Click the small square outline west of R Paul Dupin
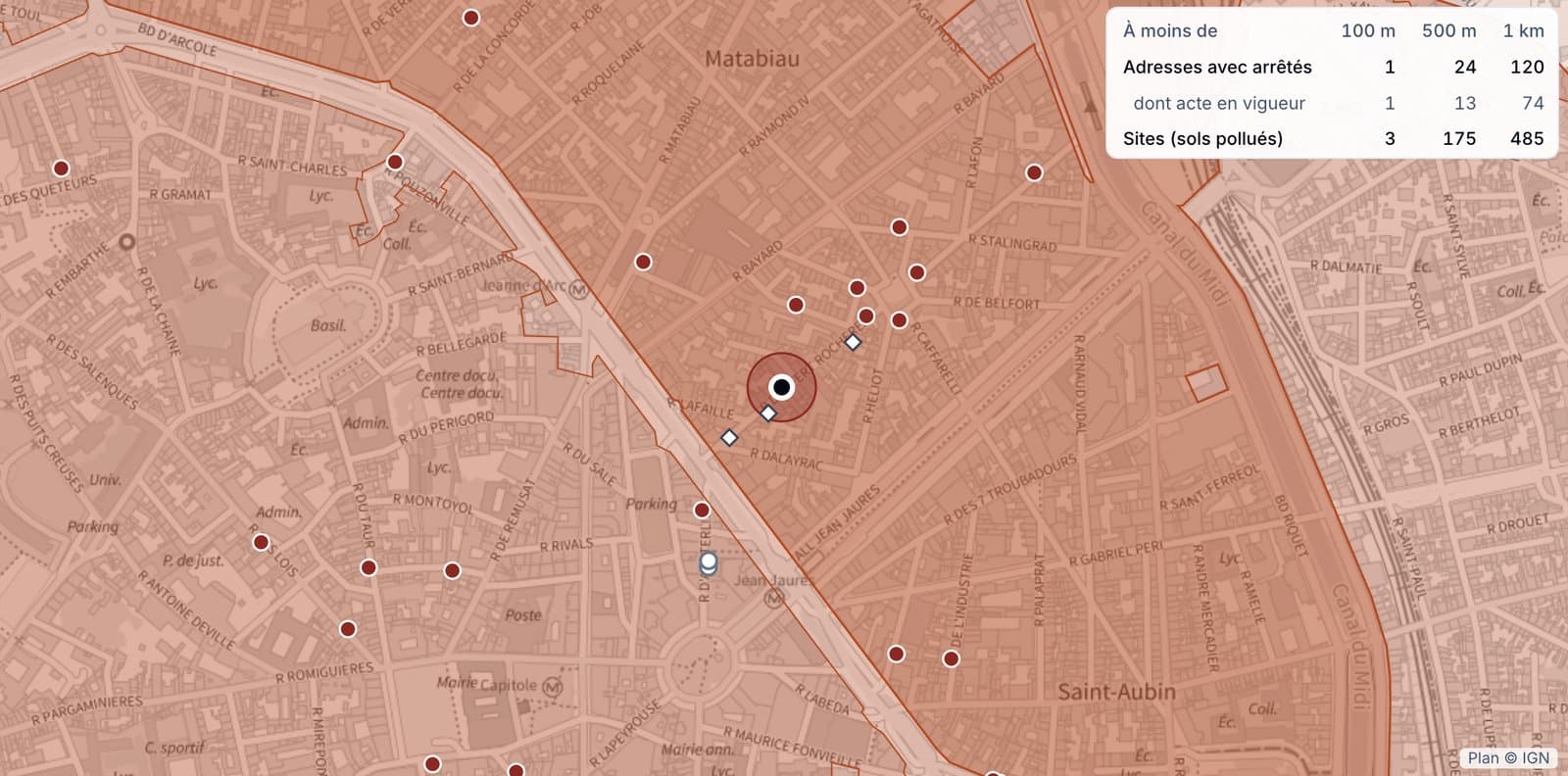This screenshot has width=1568, height=776. coord(1206,383)
